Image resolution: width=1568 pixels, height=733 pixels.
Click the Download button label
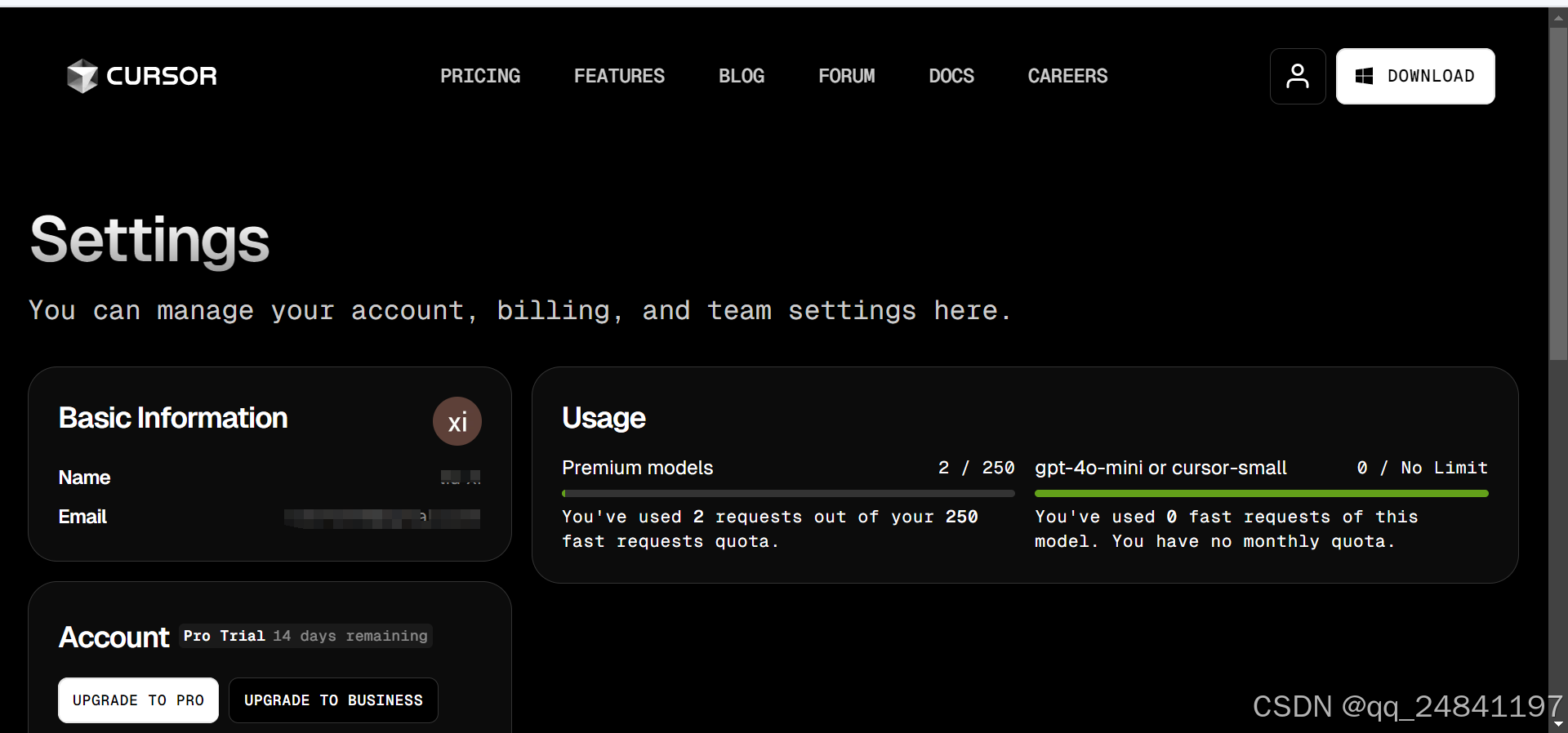pyautogui.click(x=1431, y=76)
